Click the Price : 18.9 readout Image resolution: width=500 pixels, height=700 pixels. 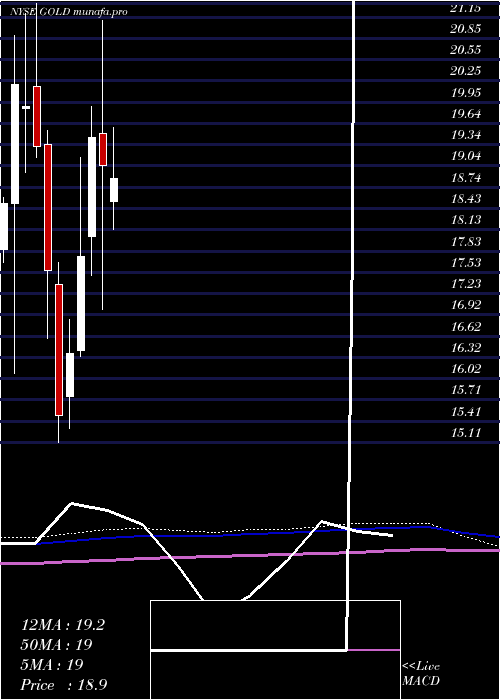tap(64, 685)
